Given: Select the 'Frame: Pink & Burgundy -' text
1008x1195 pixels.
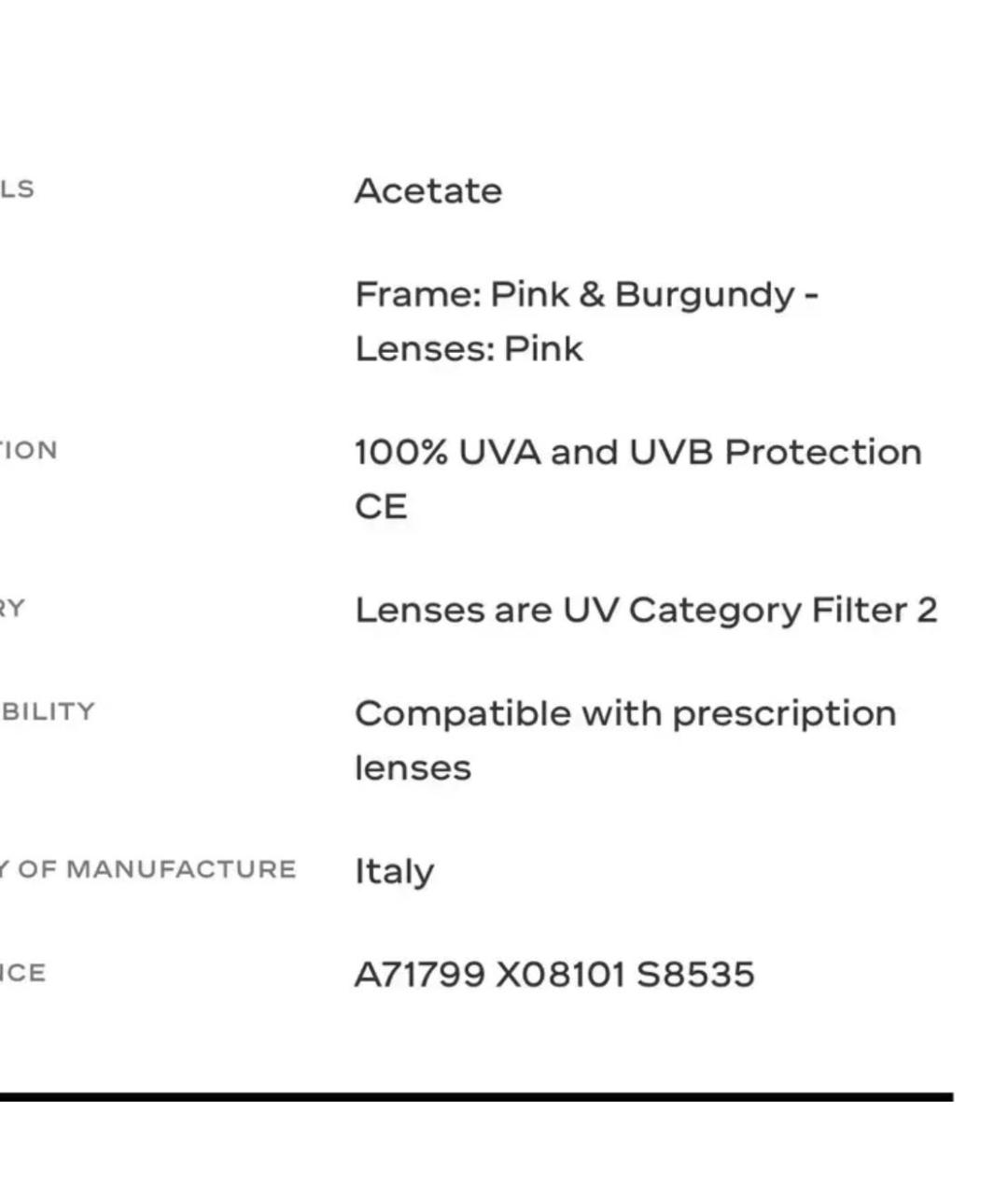Looking at the screenshot, I should point(587,294).
